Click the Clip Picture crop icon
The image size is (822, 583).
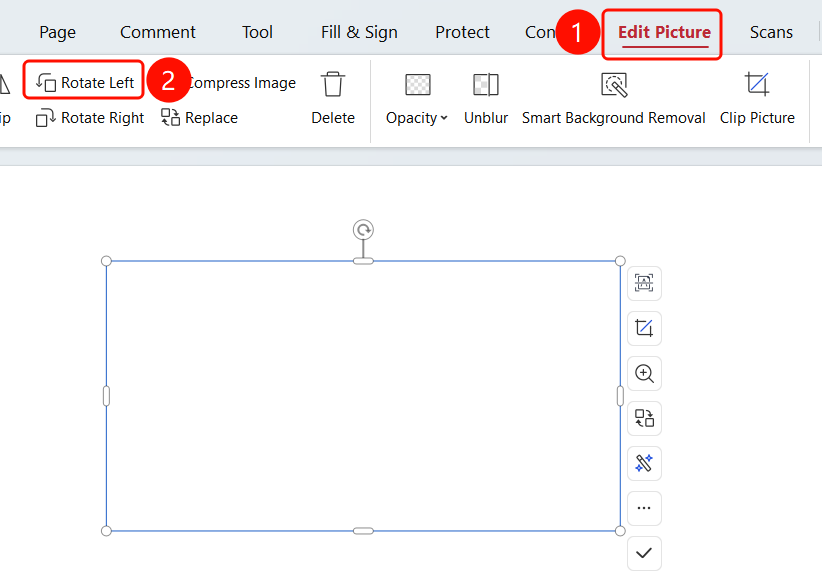point(757,84)
